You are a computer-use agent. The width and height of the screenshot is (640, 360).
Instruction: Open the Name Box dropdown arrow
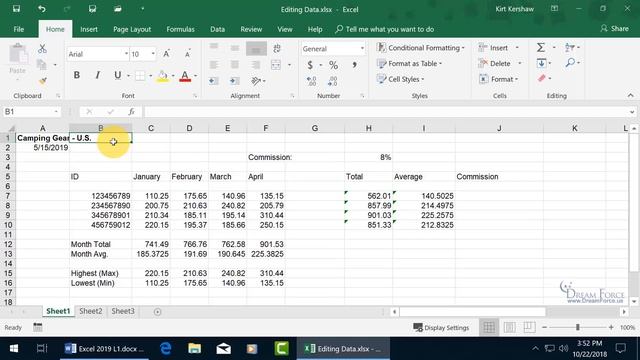tap(56, 111)
